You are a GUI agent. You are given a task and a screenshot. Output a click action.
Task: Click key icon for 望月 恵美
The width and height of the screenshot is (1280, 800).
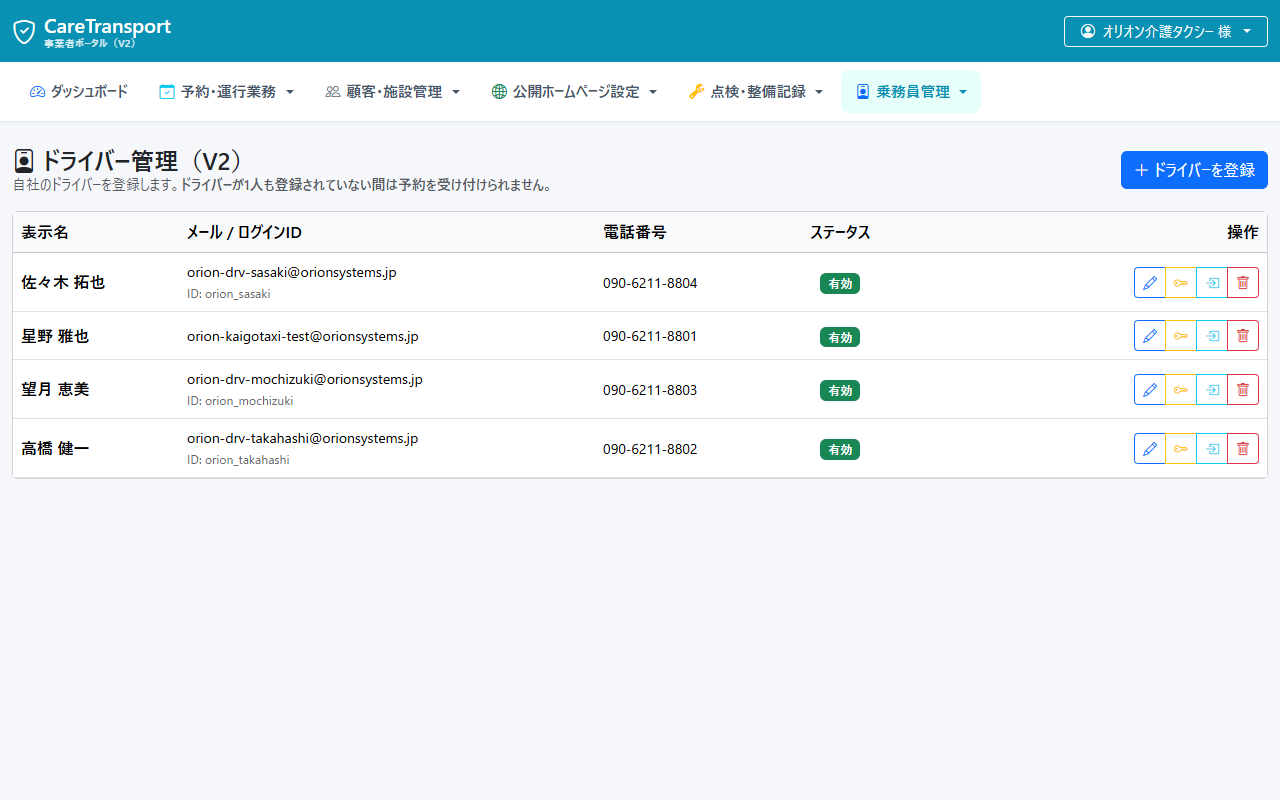pos(1181,389)
